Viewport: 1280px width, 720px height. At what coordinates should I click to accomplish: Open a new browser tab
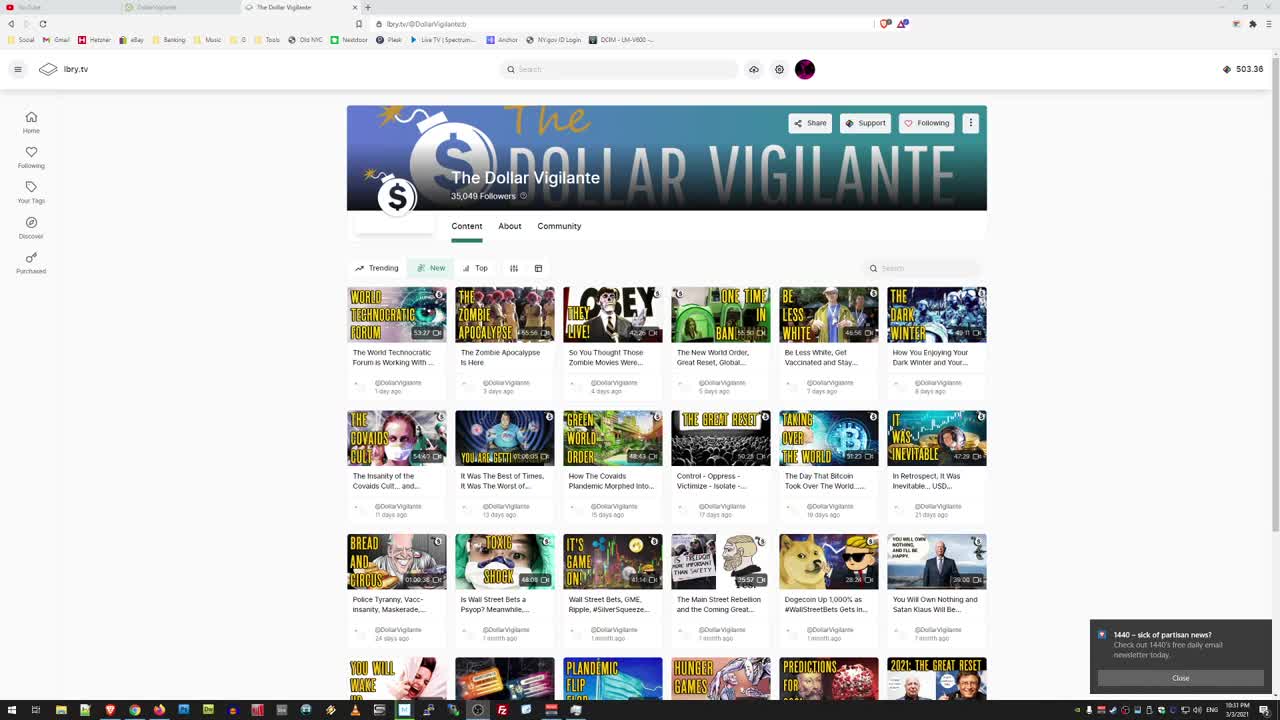click(x=367, y=7)
